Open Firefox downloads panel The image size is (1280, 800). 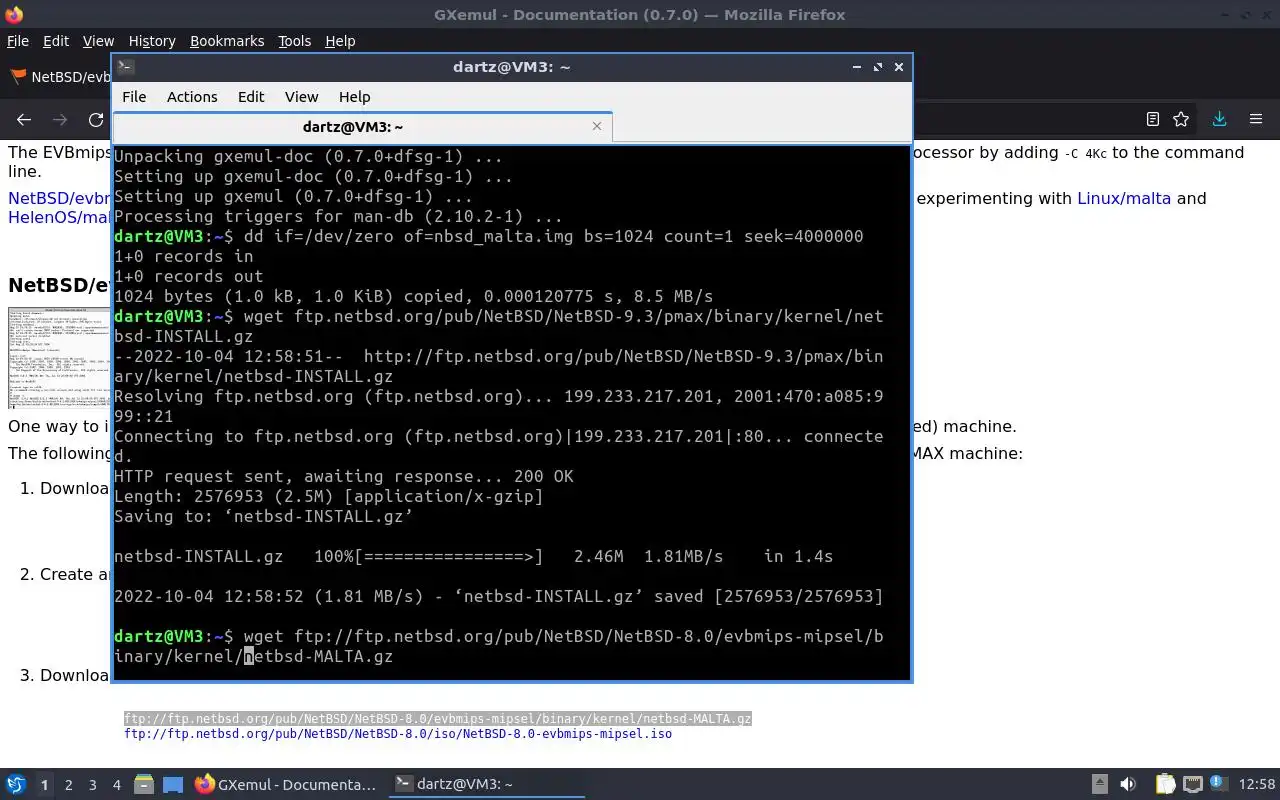tap(1219, 119)
